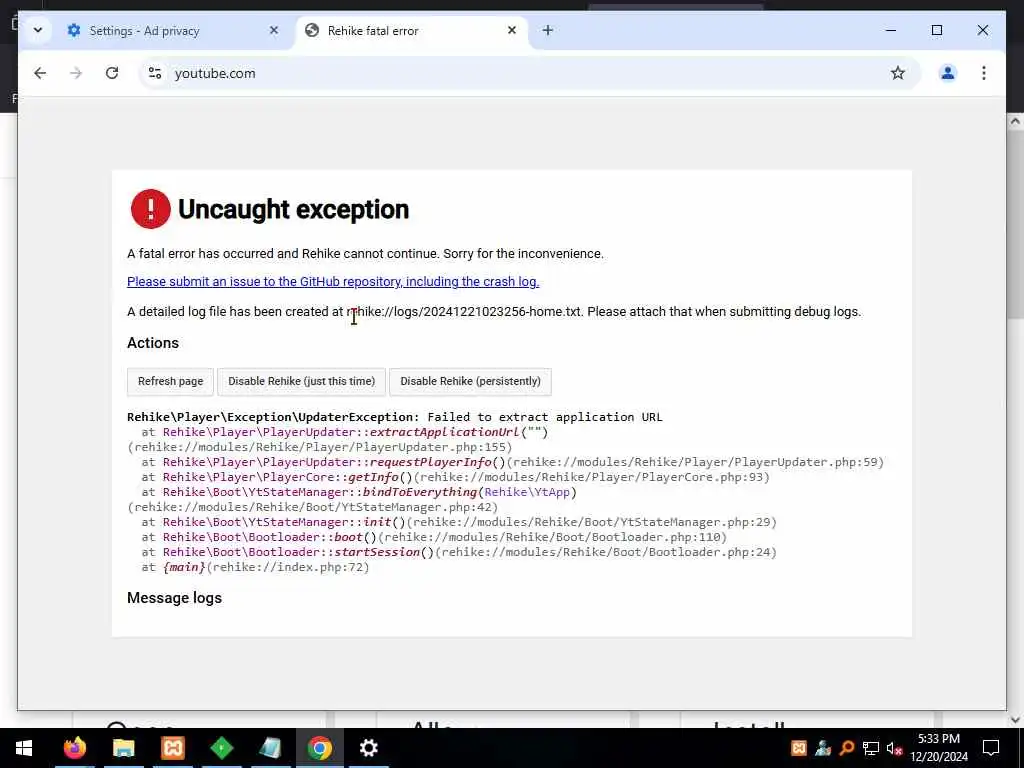
Task: Reload the youtube.com page
Action: coord(112,73)
